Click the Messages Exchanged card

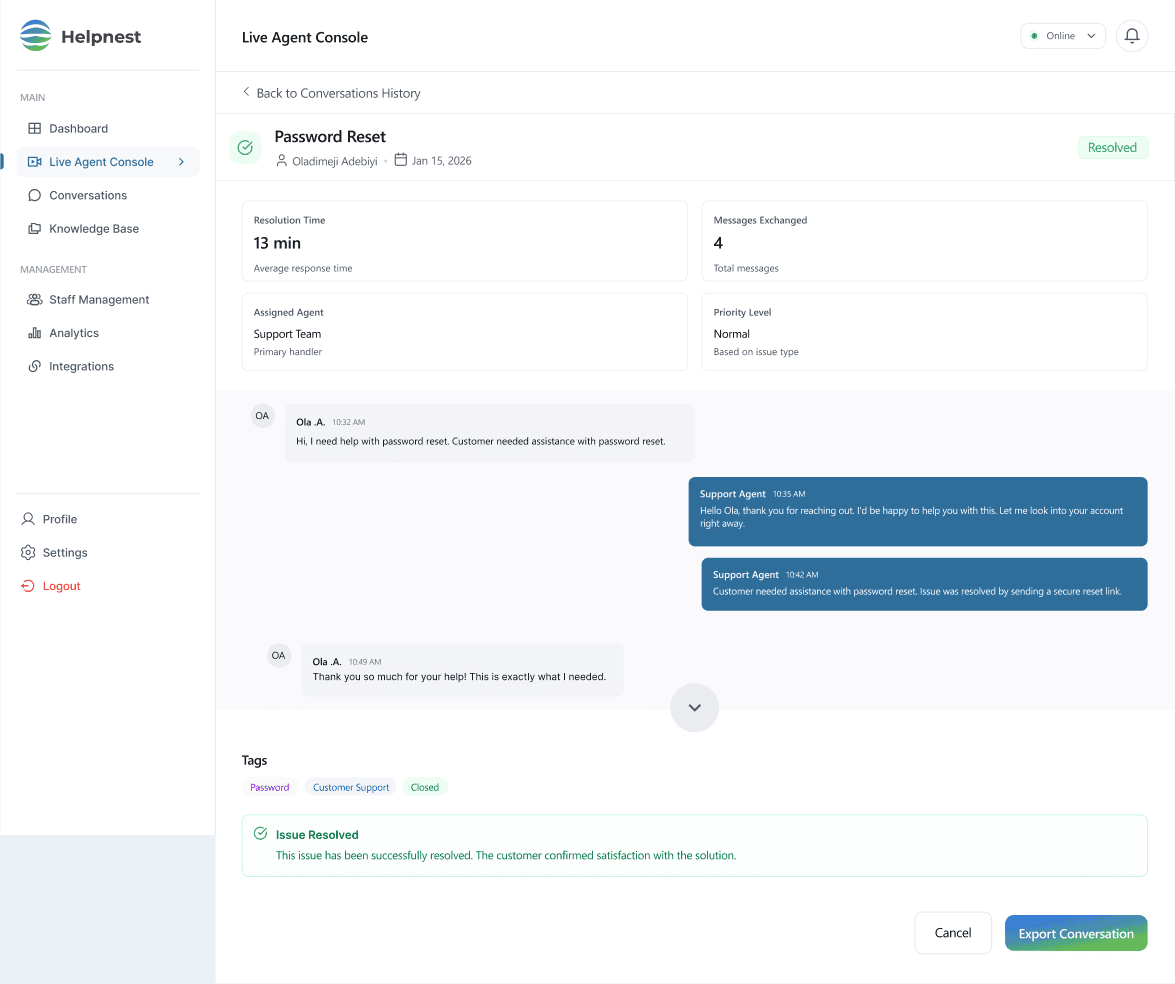(924, 241)
